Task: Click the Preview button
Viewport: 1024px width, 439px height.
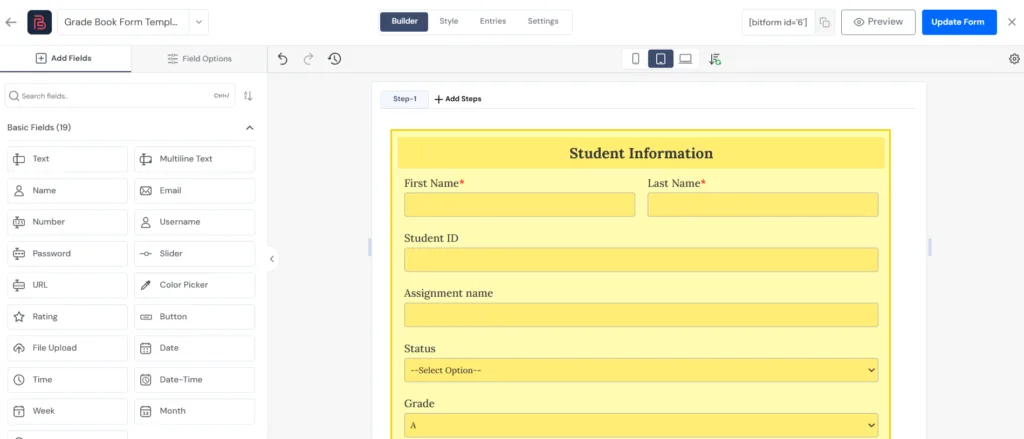Action: [878, 22]
